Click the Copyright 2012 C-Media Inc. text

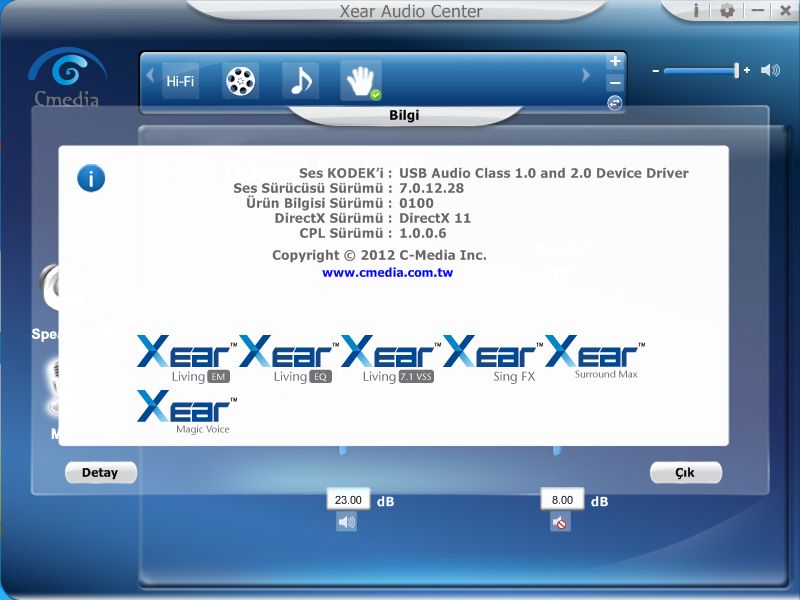[379, 255]
